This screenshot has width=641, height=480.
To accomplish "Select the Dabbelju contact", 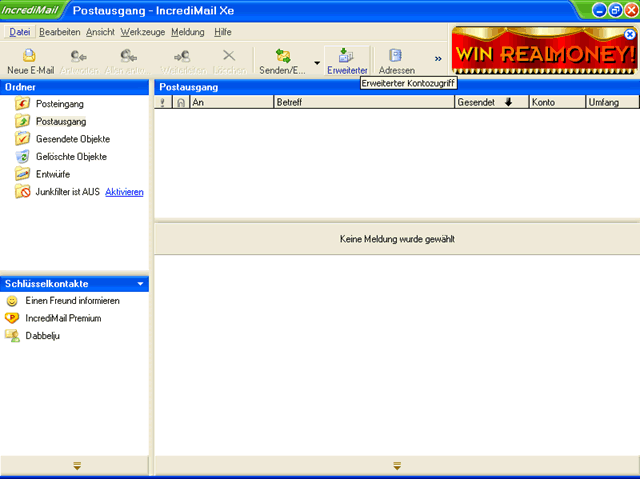I will [x=43, y=336].
